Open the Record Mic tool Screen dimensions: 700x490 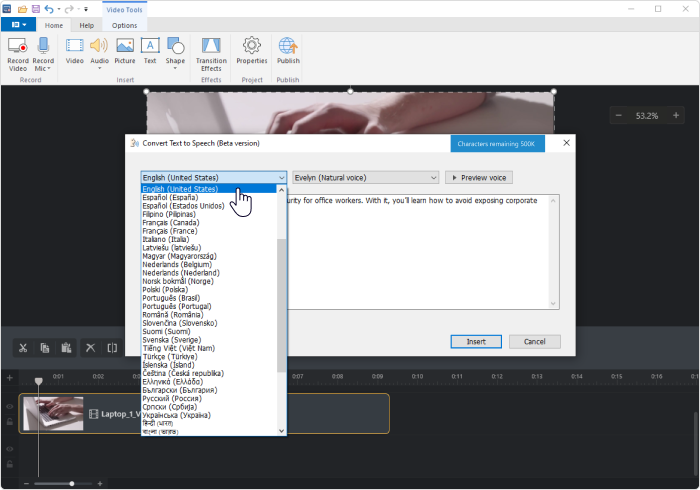point(43,54)
